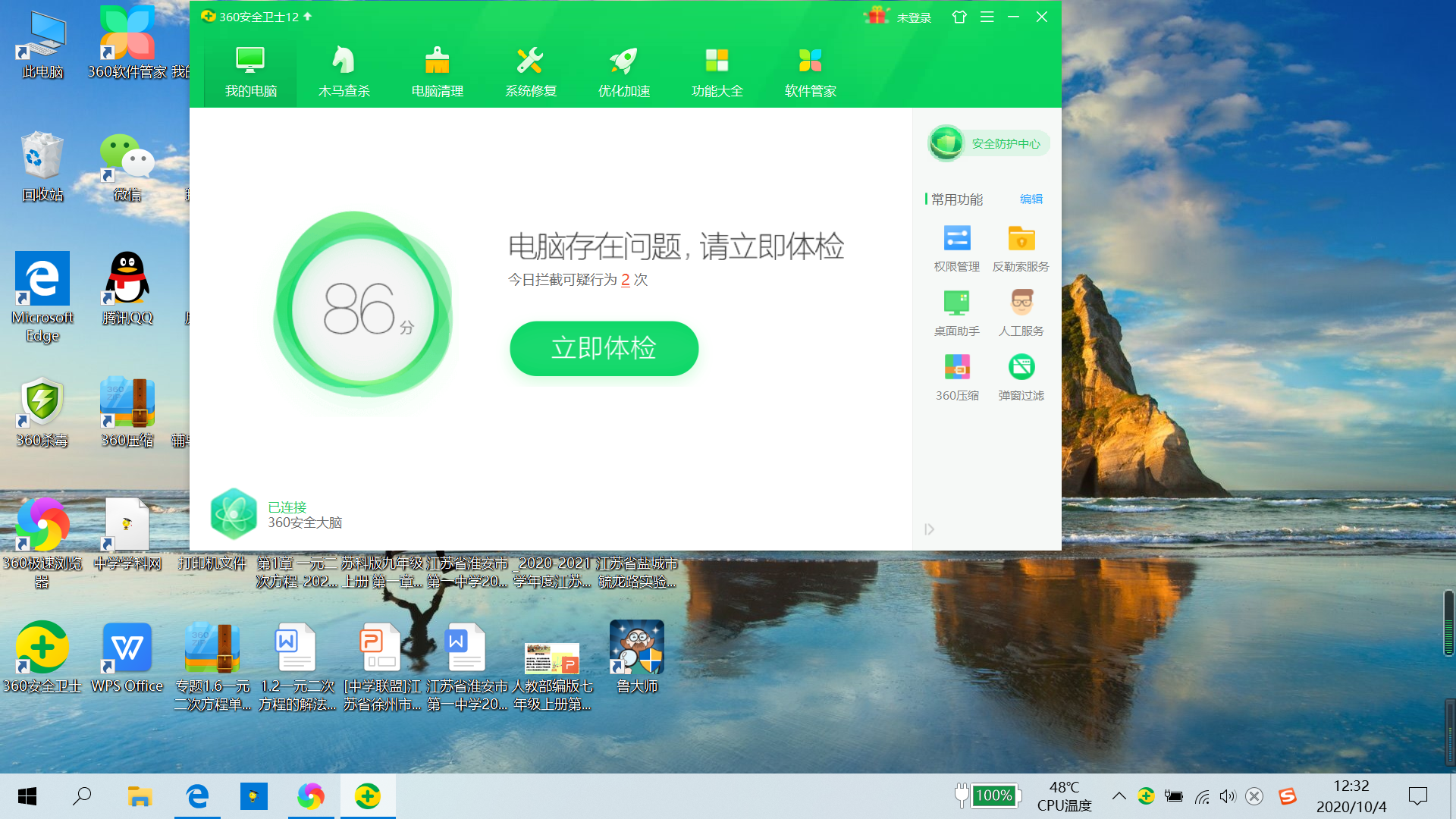Select the WPS Office desktop icon
Viewport: 1456px width, 819px height.
coord(127,657)
